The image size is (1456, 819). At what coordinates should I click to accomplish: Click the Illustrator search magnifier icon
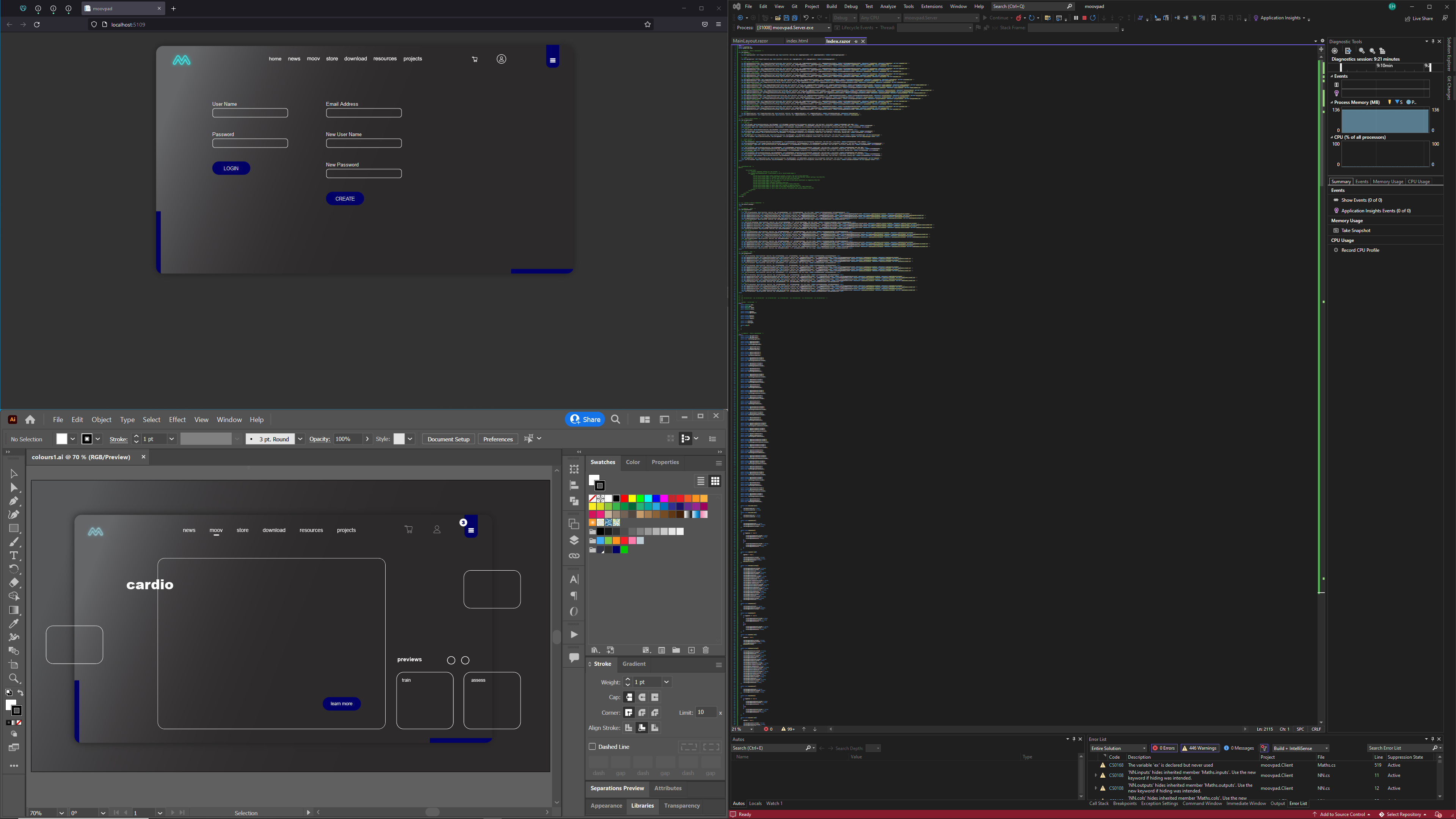615,419
